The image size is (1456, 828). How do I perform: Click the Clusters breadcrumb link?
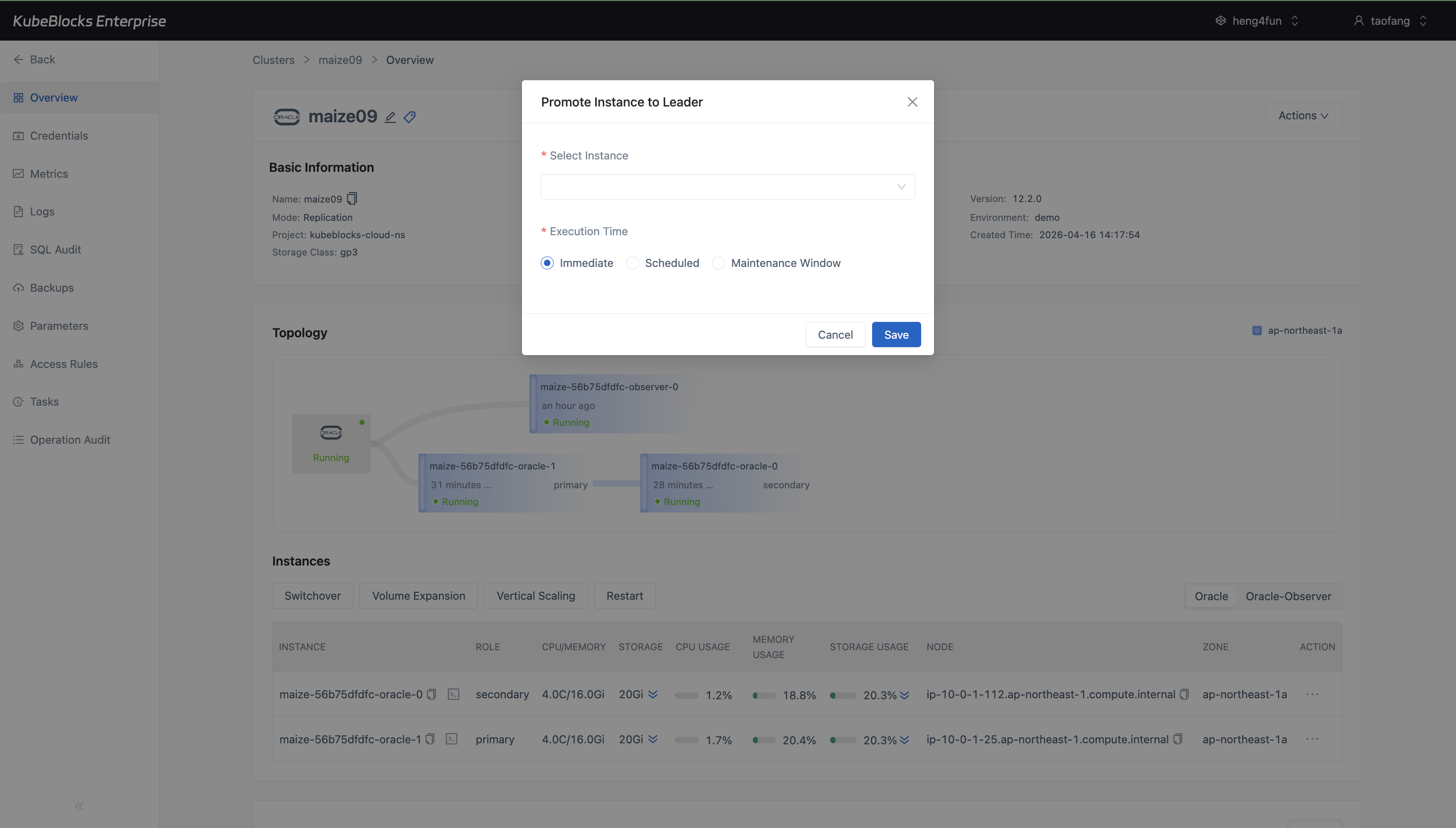click(273, 60)
